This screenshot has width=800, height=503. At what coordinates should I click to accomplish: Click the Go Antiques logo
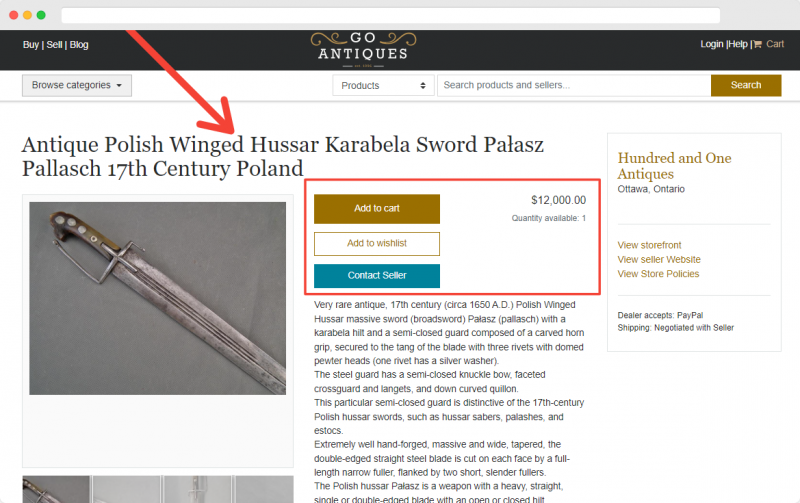363,49
